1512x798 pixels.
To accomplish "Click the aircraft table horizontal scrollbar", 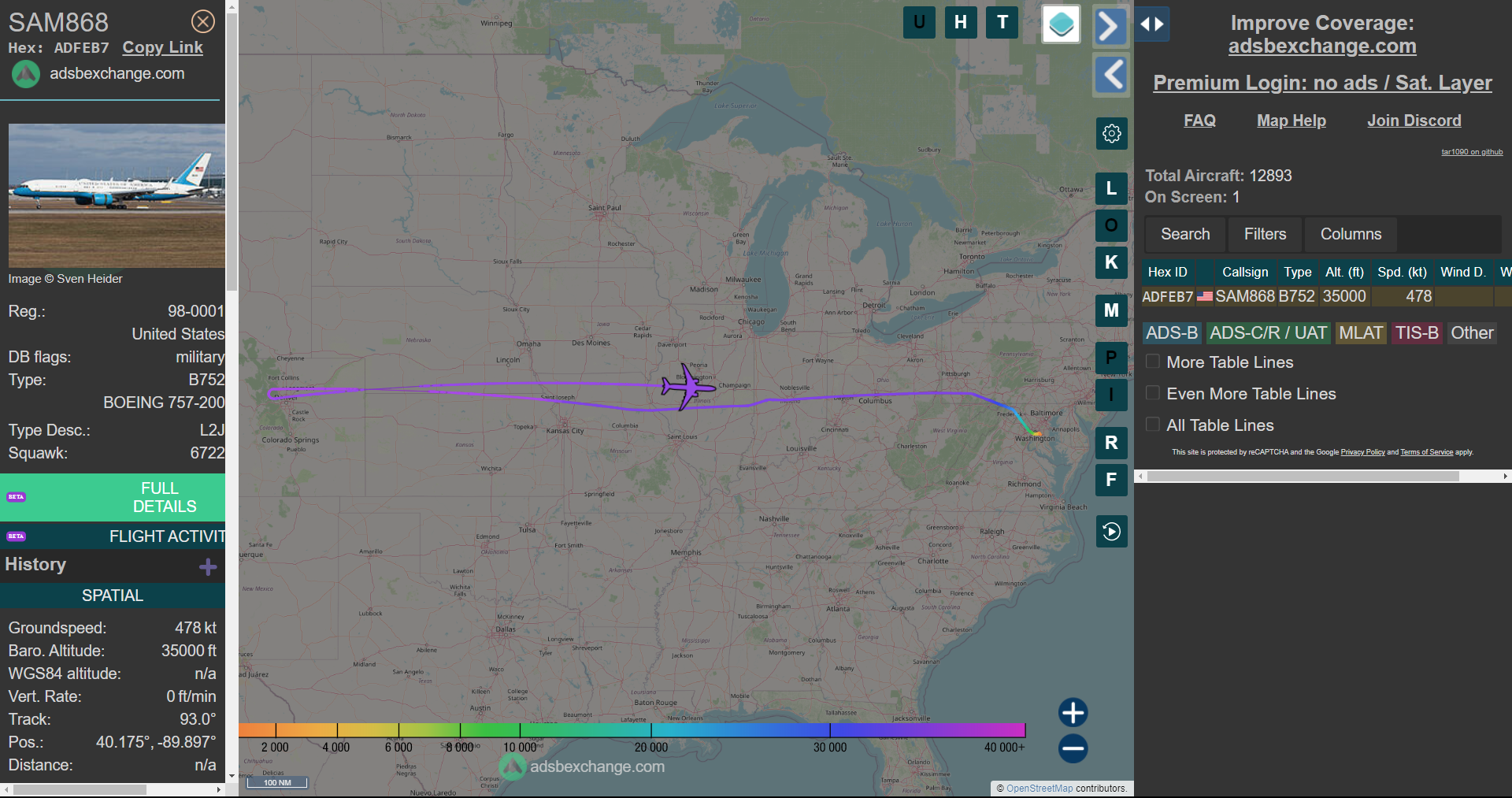I will coord(1303,477).
